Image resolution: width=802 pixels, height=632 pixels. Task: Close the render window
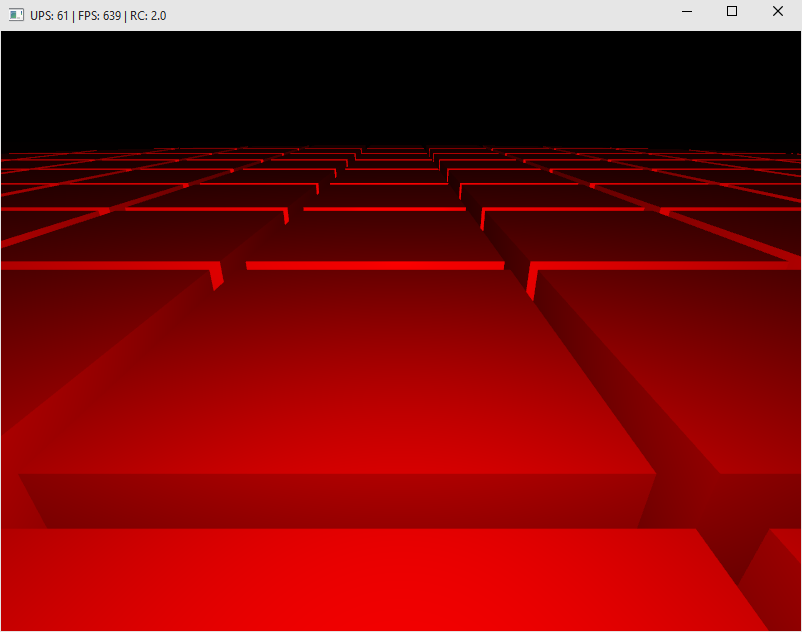pyautogui.click(x=777, y=11)
